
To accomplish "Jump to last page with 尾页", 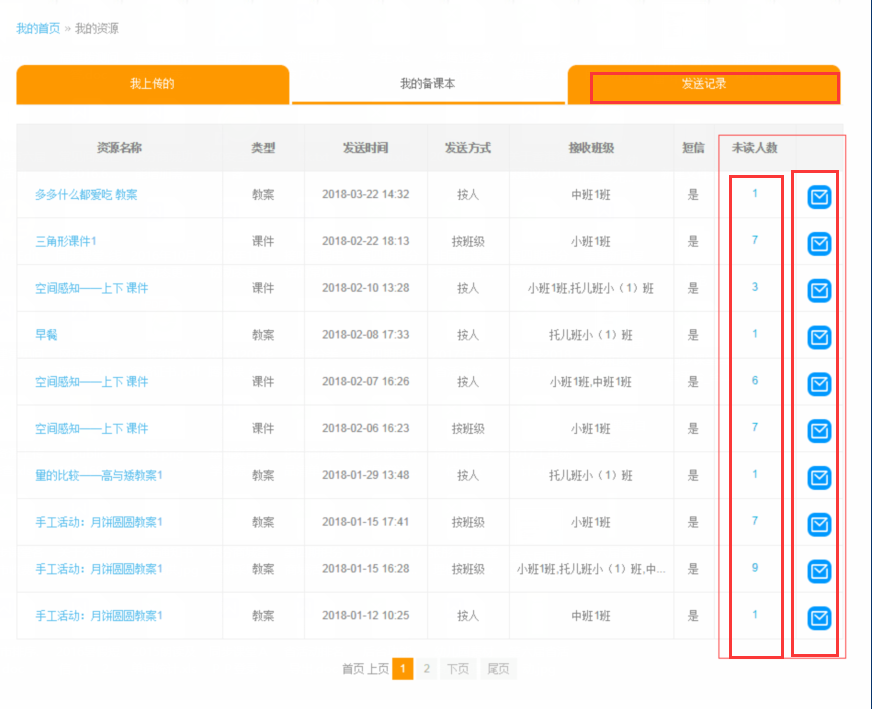I will pos(497,669).
